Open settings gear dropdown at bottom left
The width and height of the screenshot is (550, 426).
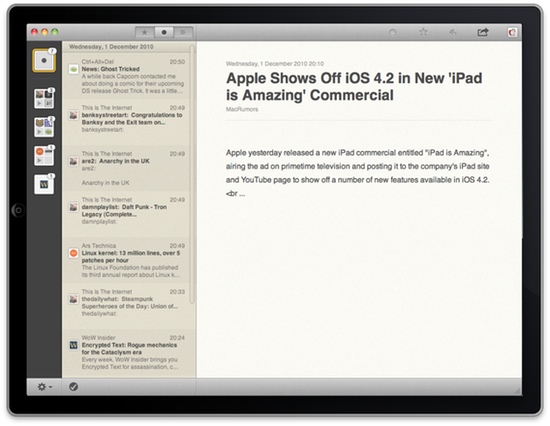coord(45,387)
